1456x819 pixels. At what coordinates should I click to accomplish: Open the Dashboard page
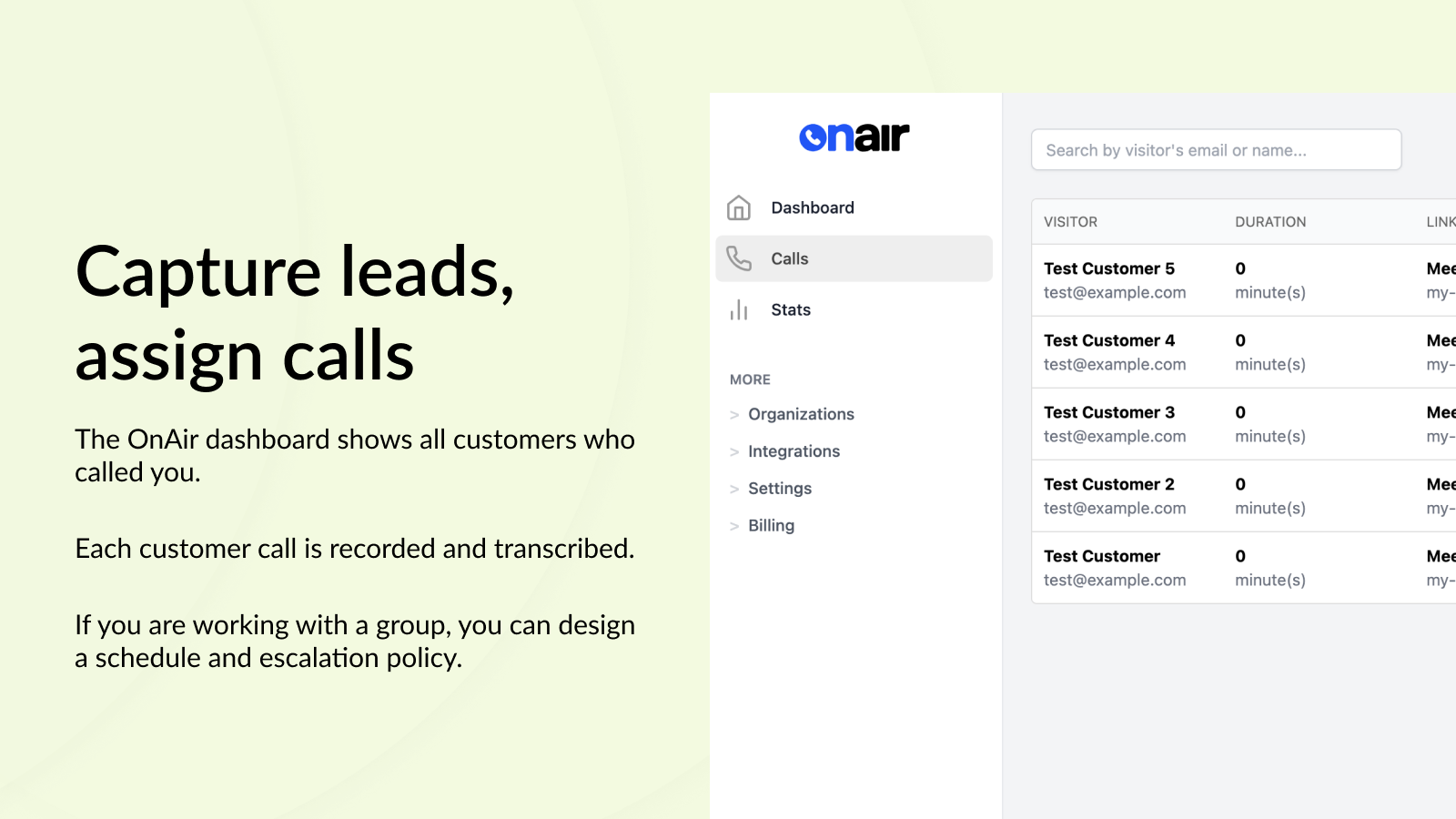(813, 207)
